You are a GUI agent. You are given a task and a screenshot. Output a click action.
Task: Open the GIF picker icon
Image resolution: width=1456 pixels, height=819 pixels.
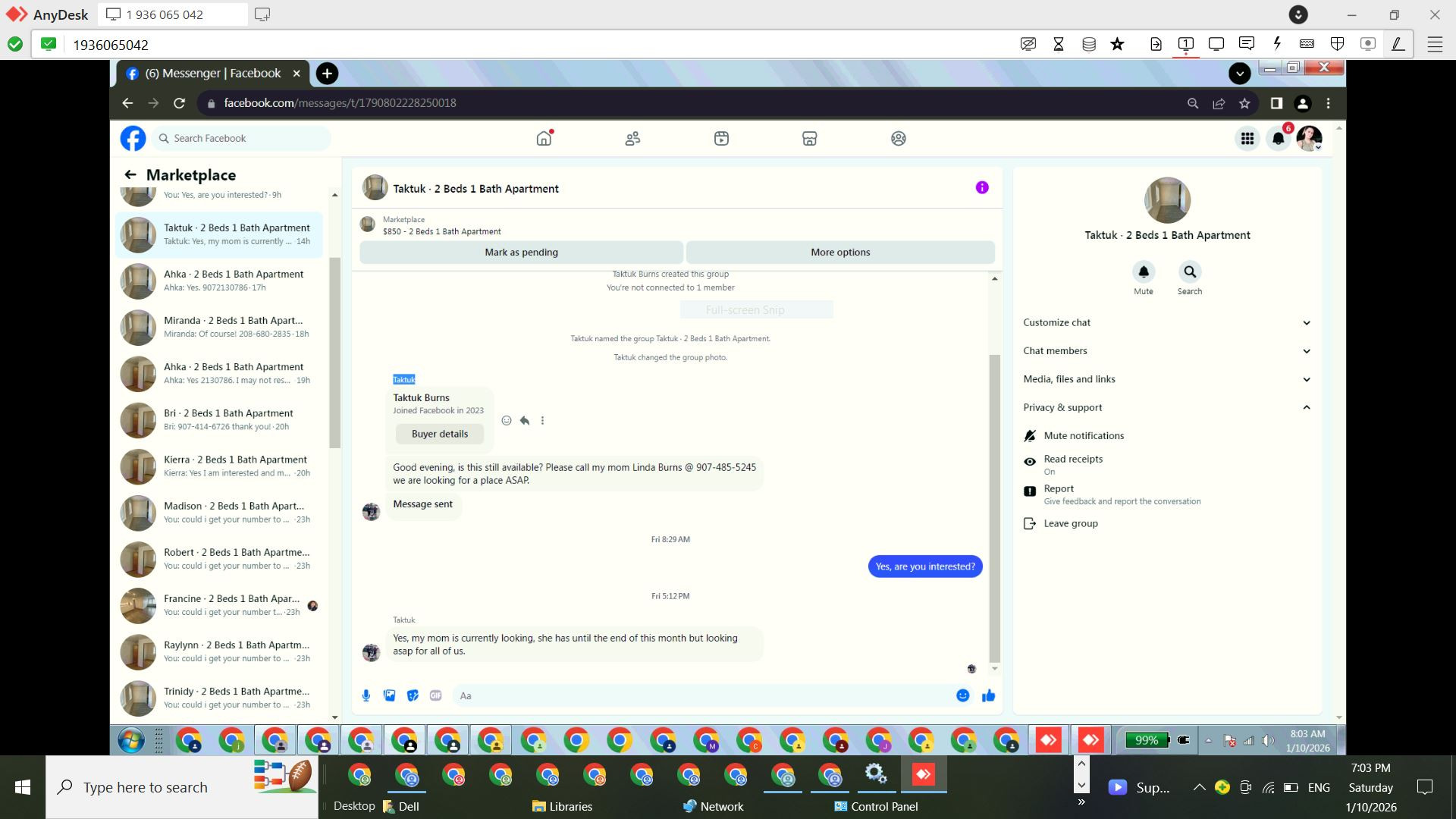435,695
